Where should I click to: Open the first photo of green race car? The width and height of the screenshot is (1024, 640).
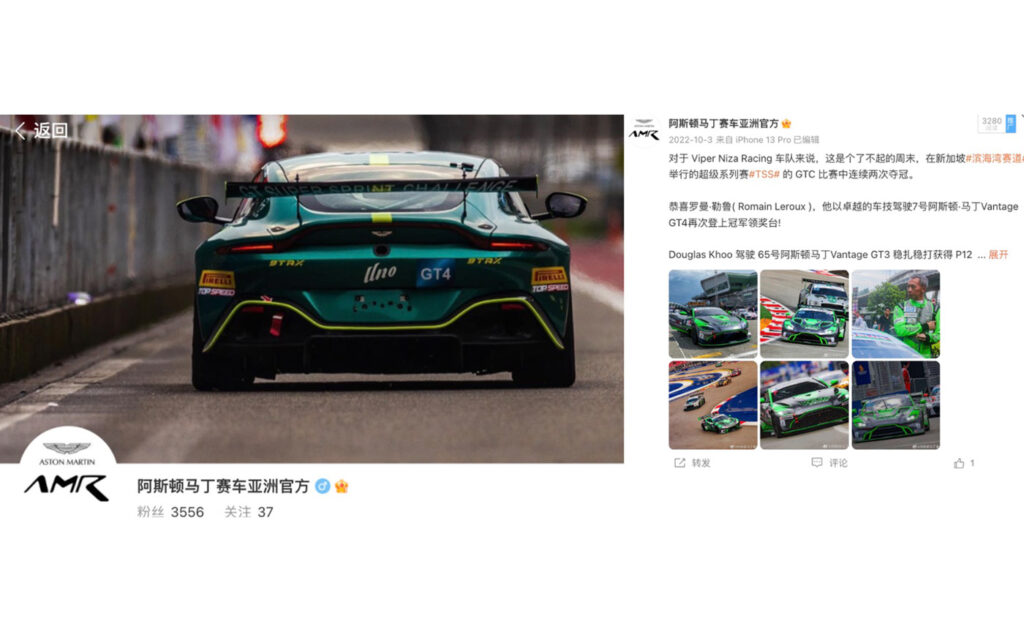(713, 314)
